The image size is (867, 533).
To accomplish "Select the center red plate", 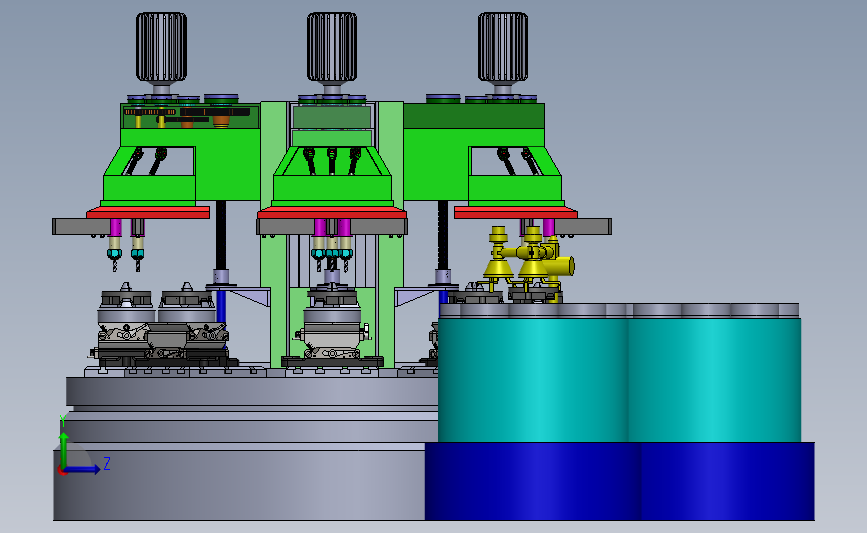I will coord(332,212).
